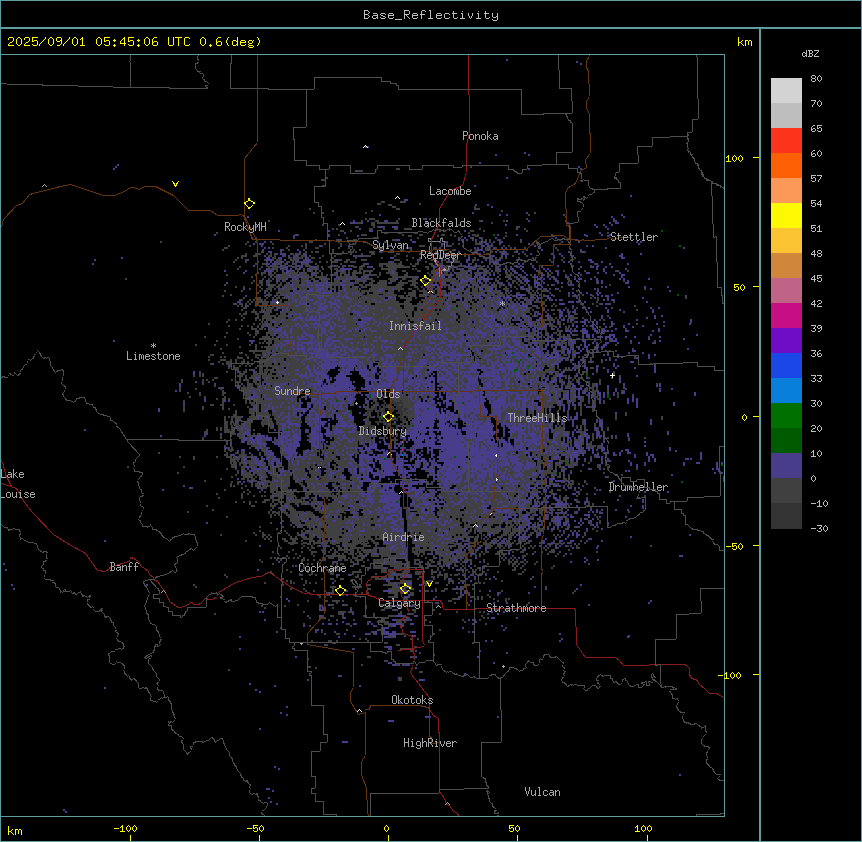Viewport: 862px width, 842px height.
Task: Select the Cochrane label
Action: (322, 568)
